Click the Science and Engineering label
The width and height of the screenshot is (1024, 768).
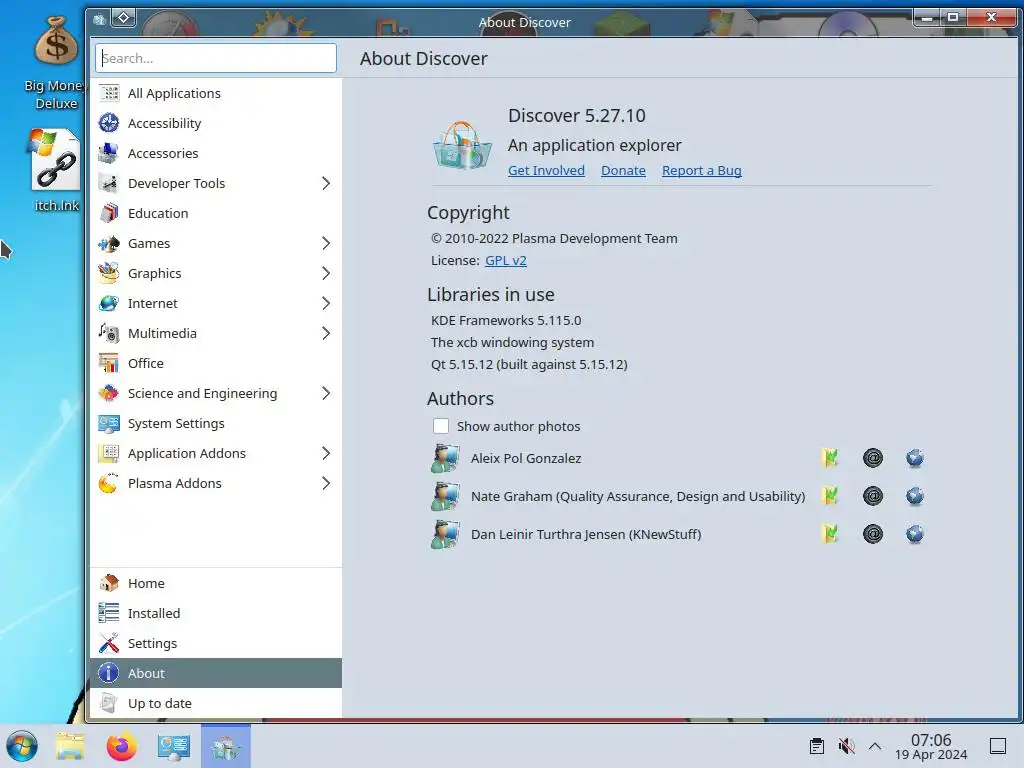[x=202, y=393]
